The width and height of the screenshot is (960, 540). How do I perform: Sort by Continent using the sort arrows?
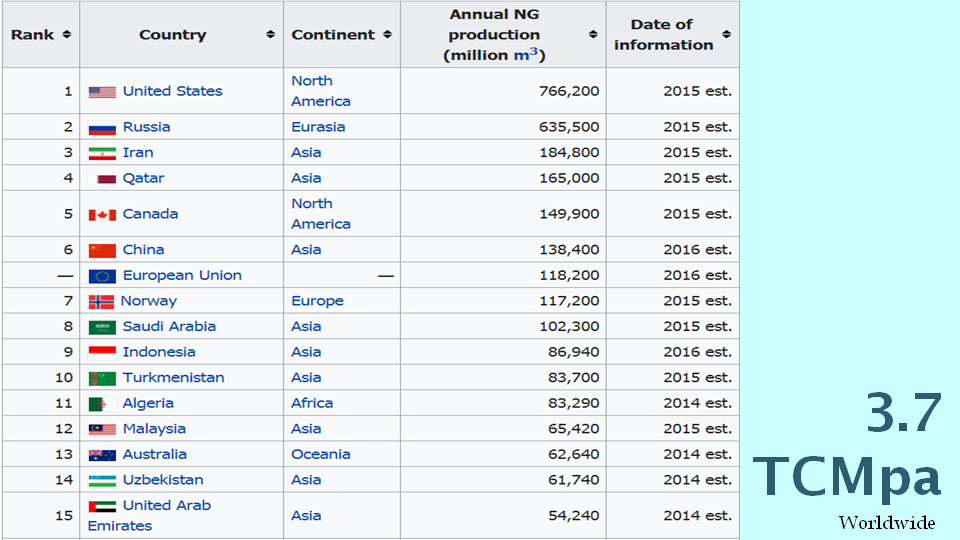coord(386,35)
